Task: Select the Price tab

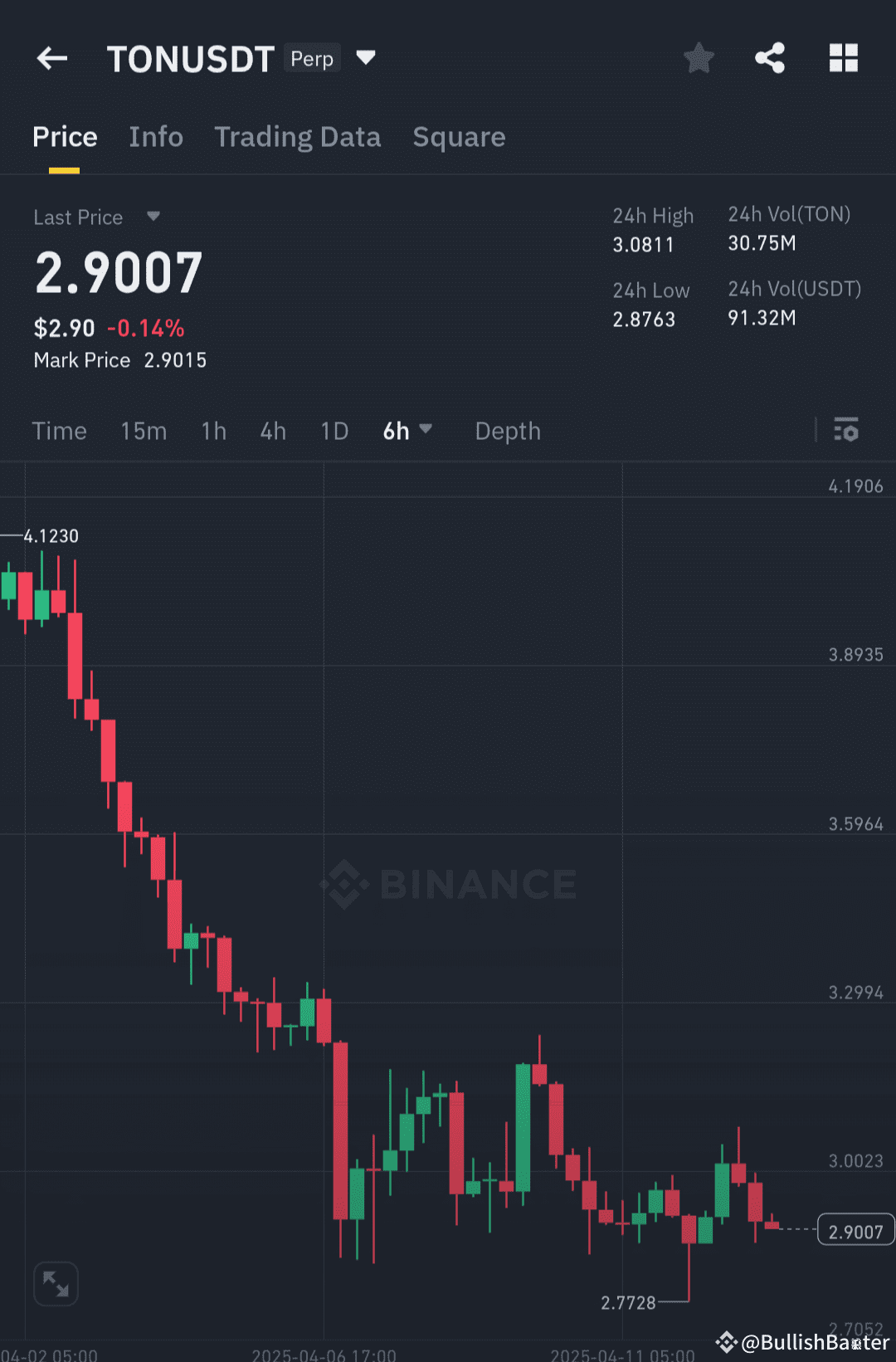Action: (65, 137)
